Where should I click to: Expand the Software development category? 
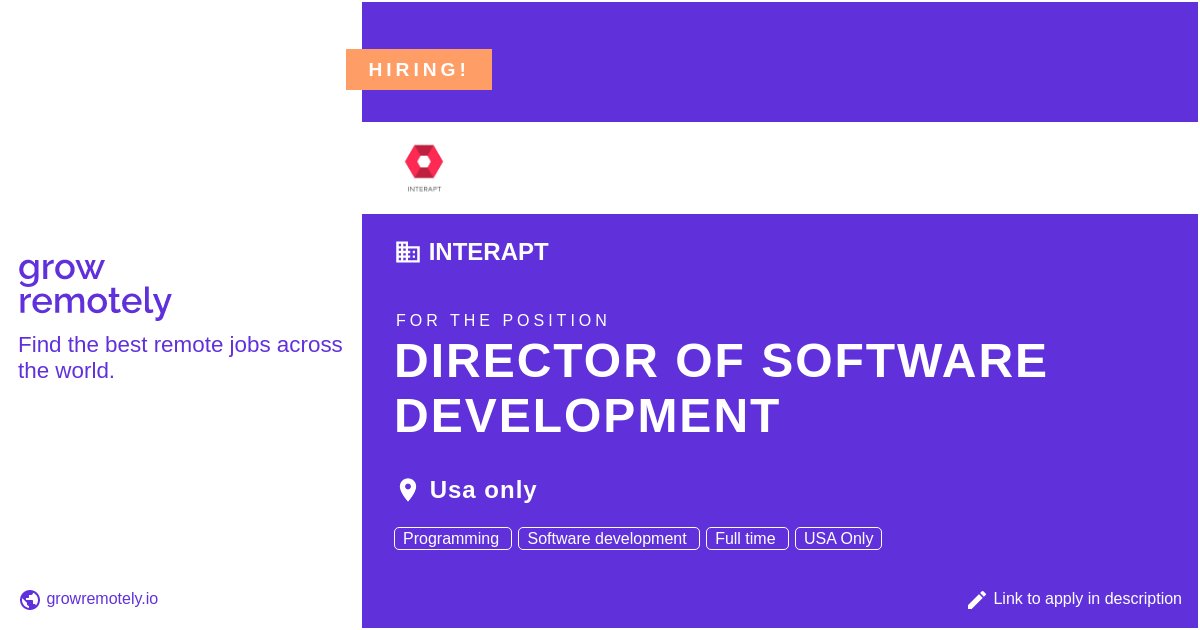point(607,538)
